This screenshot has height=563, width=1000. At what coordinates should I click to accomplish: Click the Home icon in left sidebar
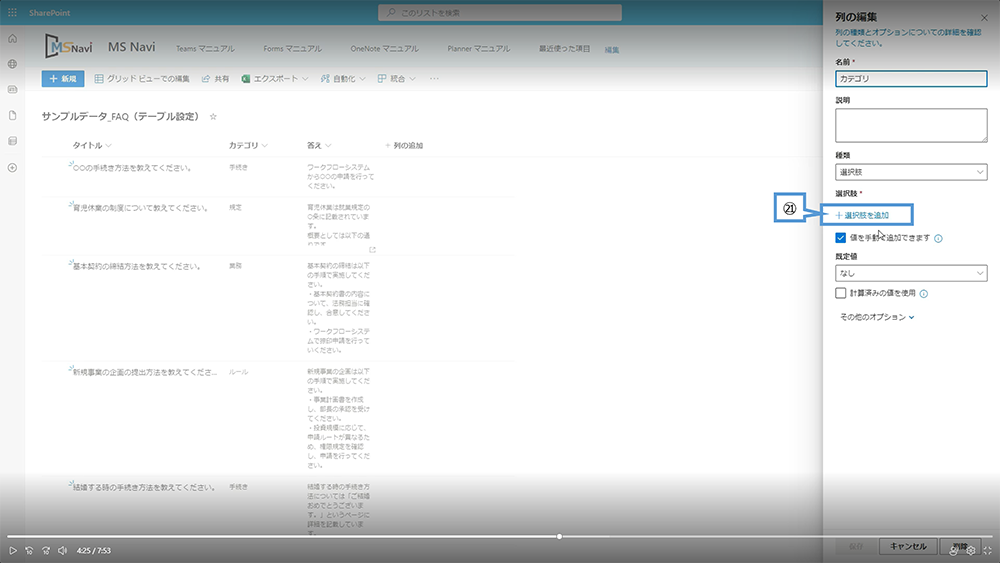click(x=12, y=38)
